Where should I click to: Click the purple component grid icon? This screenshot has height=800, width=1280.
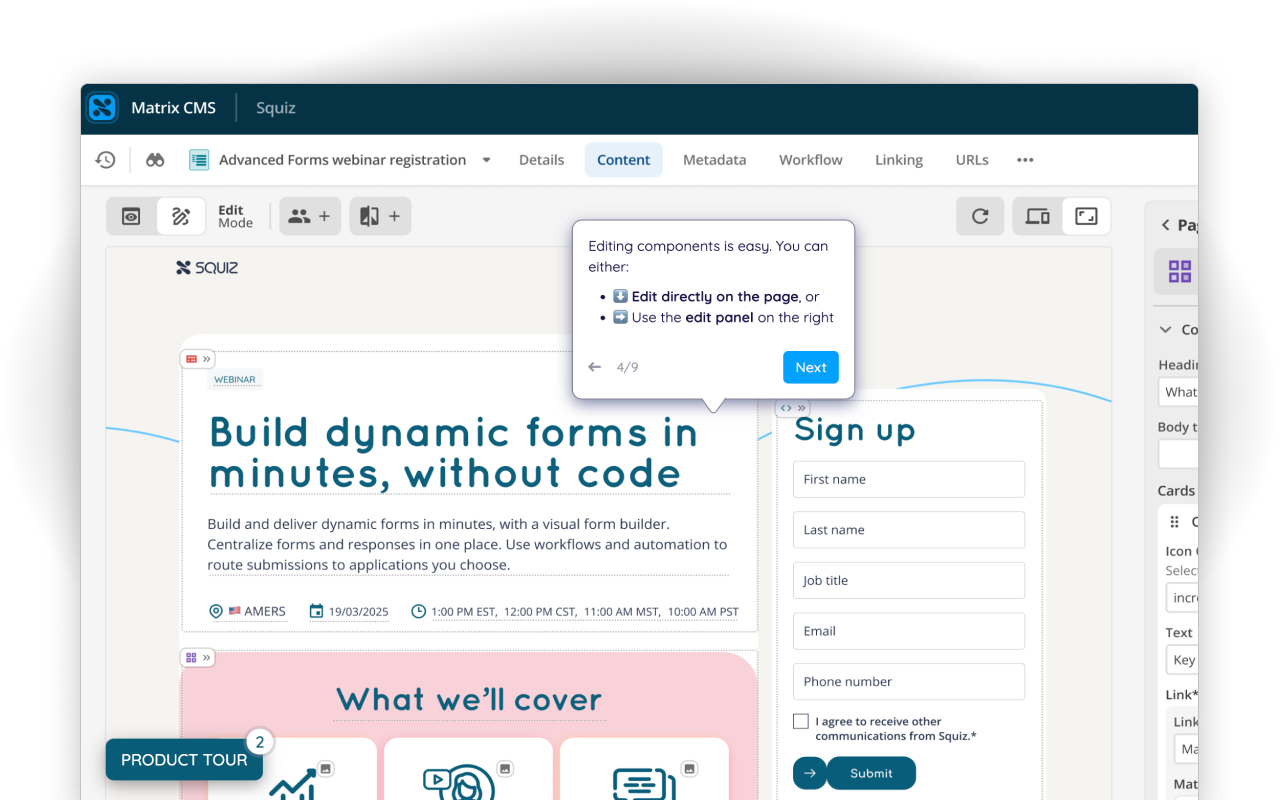1180,272
